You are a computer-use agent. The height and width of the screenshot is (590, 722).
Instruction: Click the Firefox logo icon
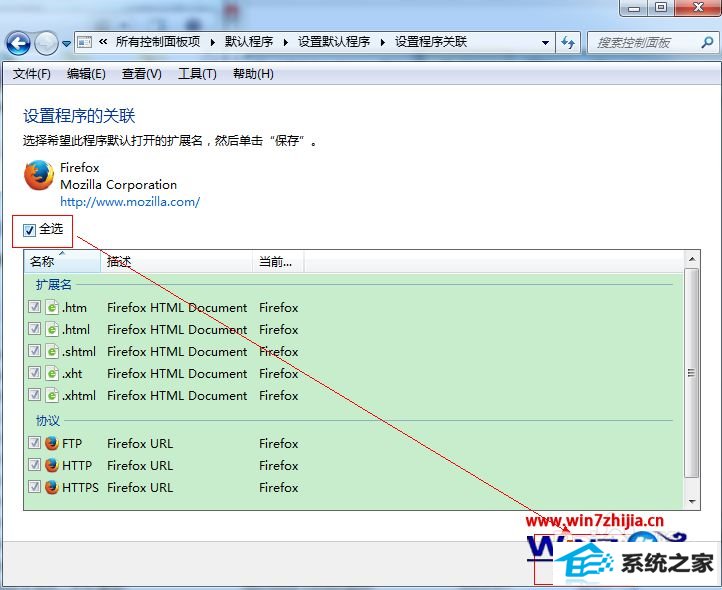[39, 176]
